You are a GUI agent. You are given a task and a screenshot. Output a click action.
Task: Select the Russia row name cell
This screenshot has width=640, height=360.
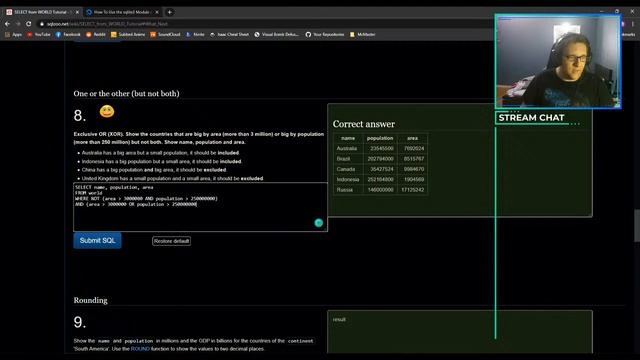pyautogui.click(x=348, y=190)
